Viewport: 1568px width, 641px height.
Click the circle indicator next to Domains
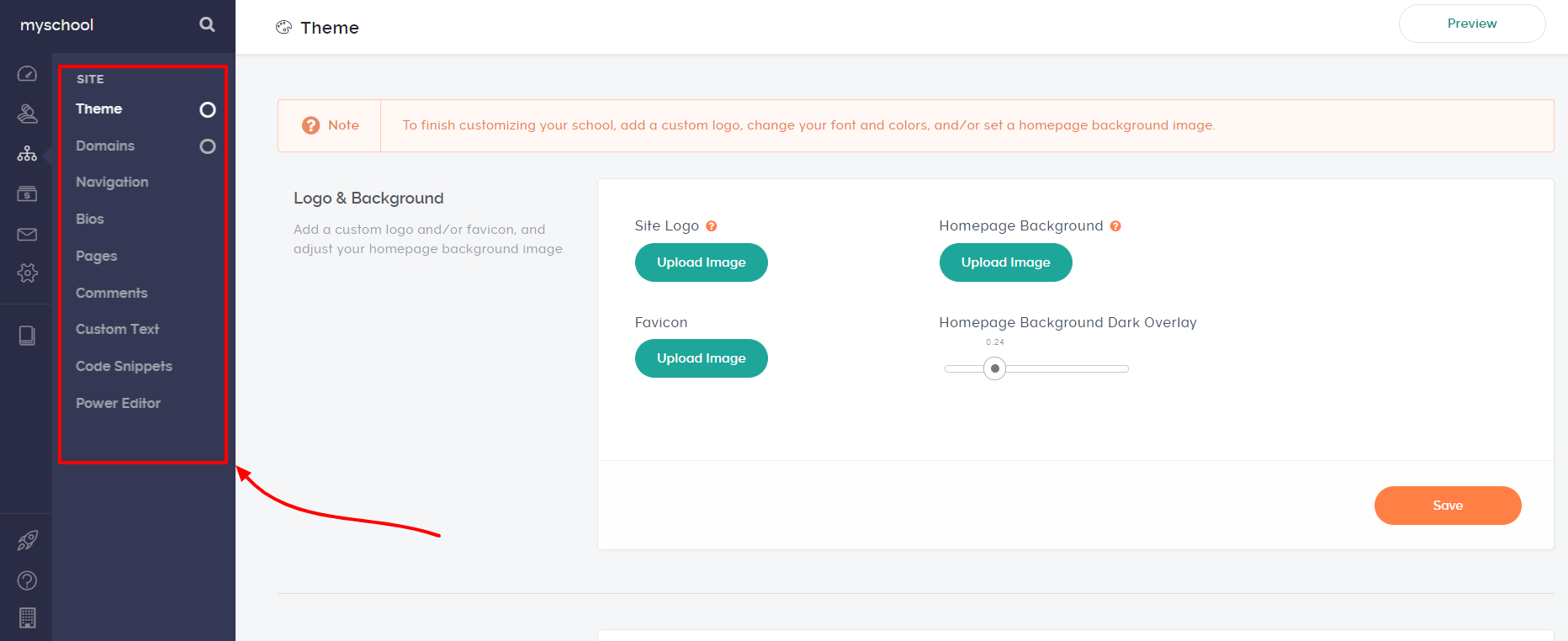coord(207,146)
